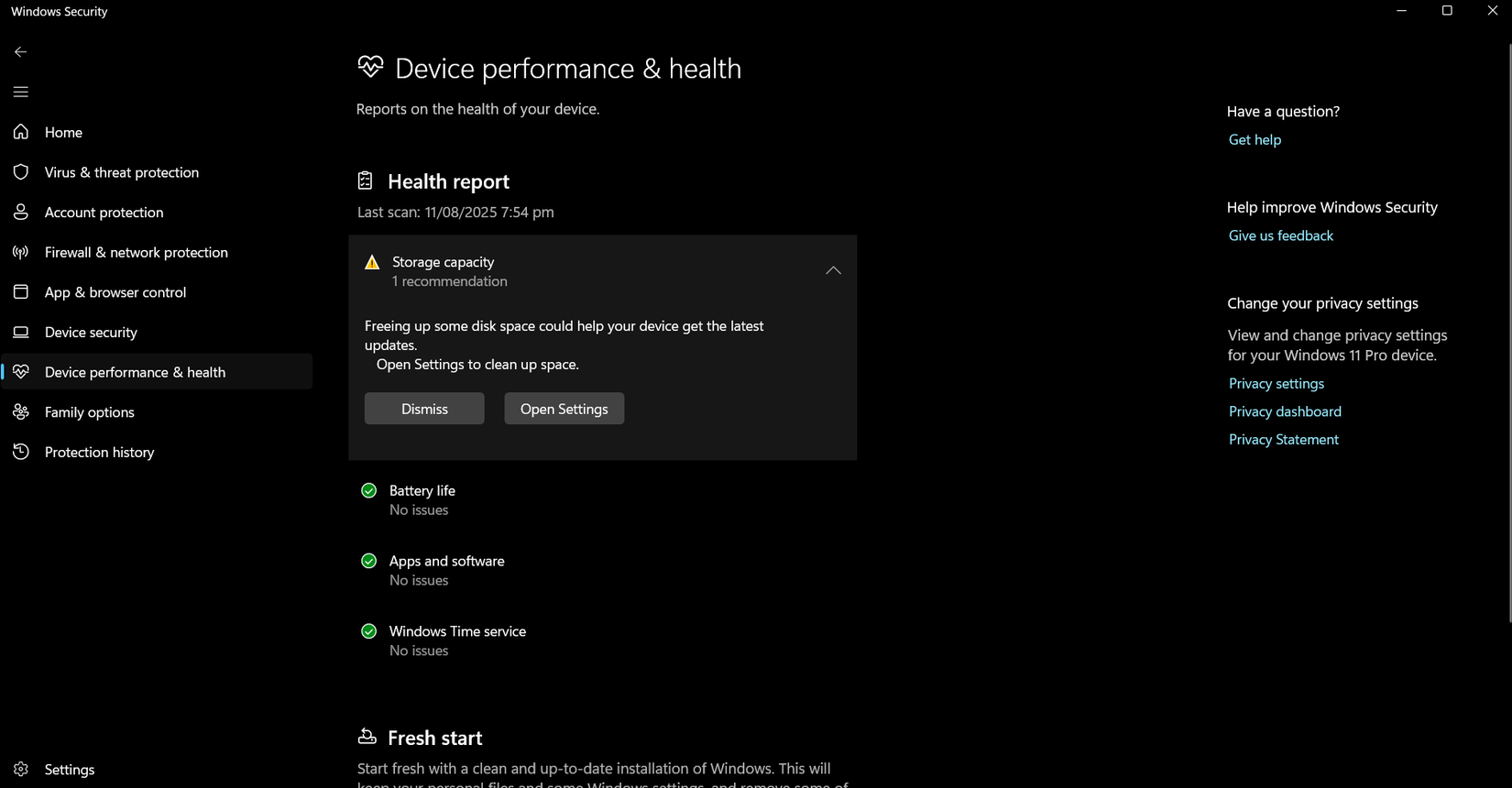Click the Fresh start icon
Image resolution: width=1512 pixels, height=788 pixels.
367,737
